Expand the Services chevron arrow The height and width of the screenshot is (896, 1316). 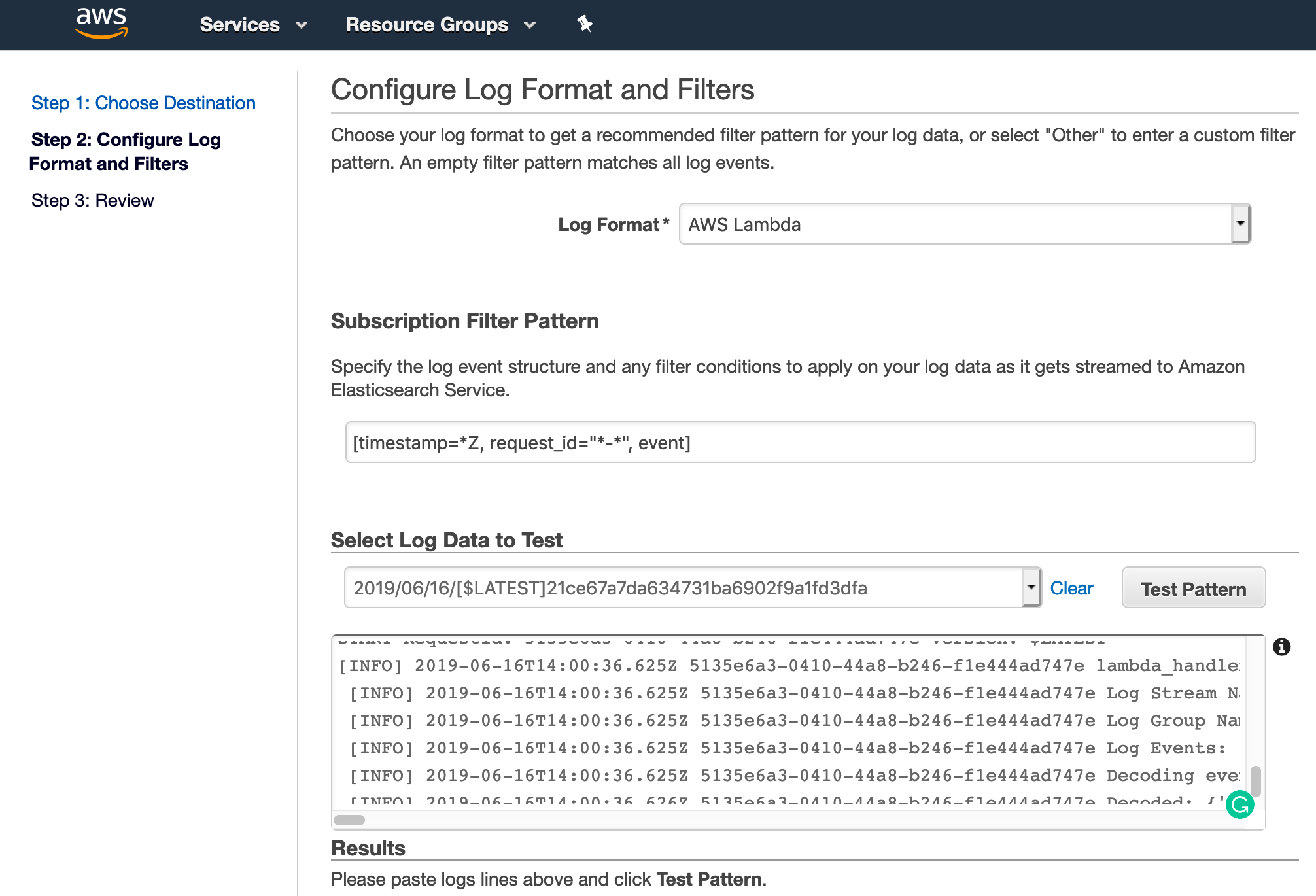click(x=302, y=26)
